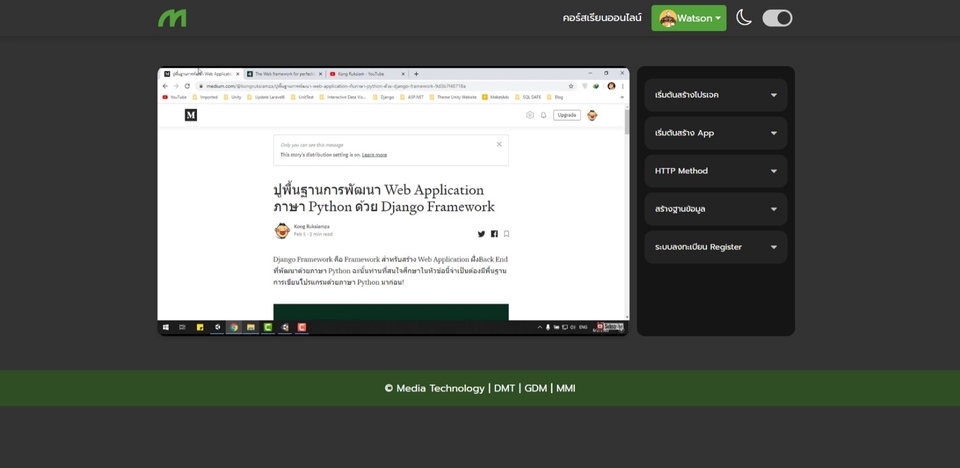Image resolution: width=960 pixels, height=468 pixels.
Task: Switch to the 'Kong Ruksiam - YouTube' tab
Action: pos(367,74)
